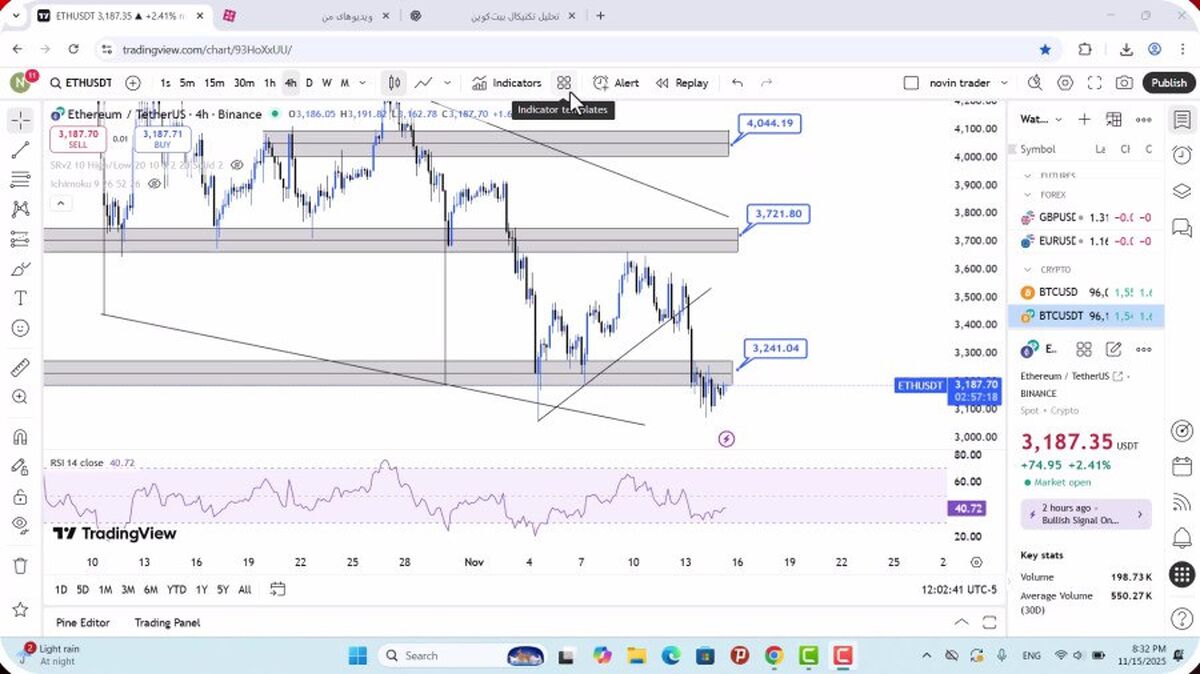
Task: Switch to the 1h timeframe
Action: (x=270, y=83)
